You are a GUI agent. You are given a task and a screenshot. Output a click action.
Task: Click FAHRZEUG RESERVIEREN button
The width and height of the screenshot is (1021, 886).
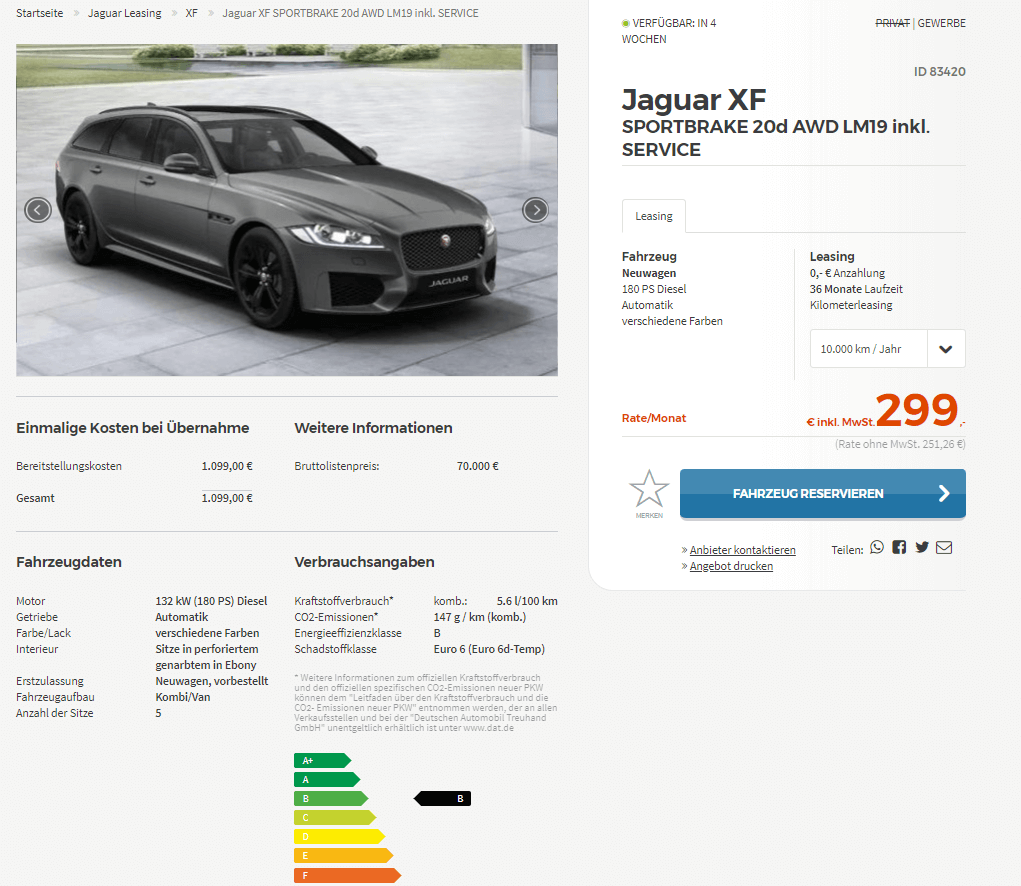[x=822, y=493]
